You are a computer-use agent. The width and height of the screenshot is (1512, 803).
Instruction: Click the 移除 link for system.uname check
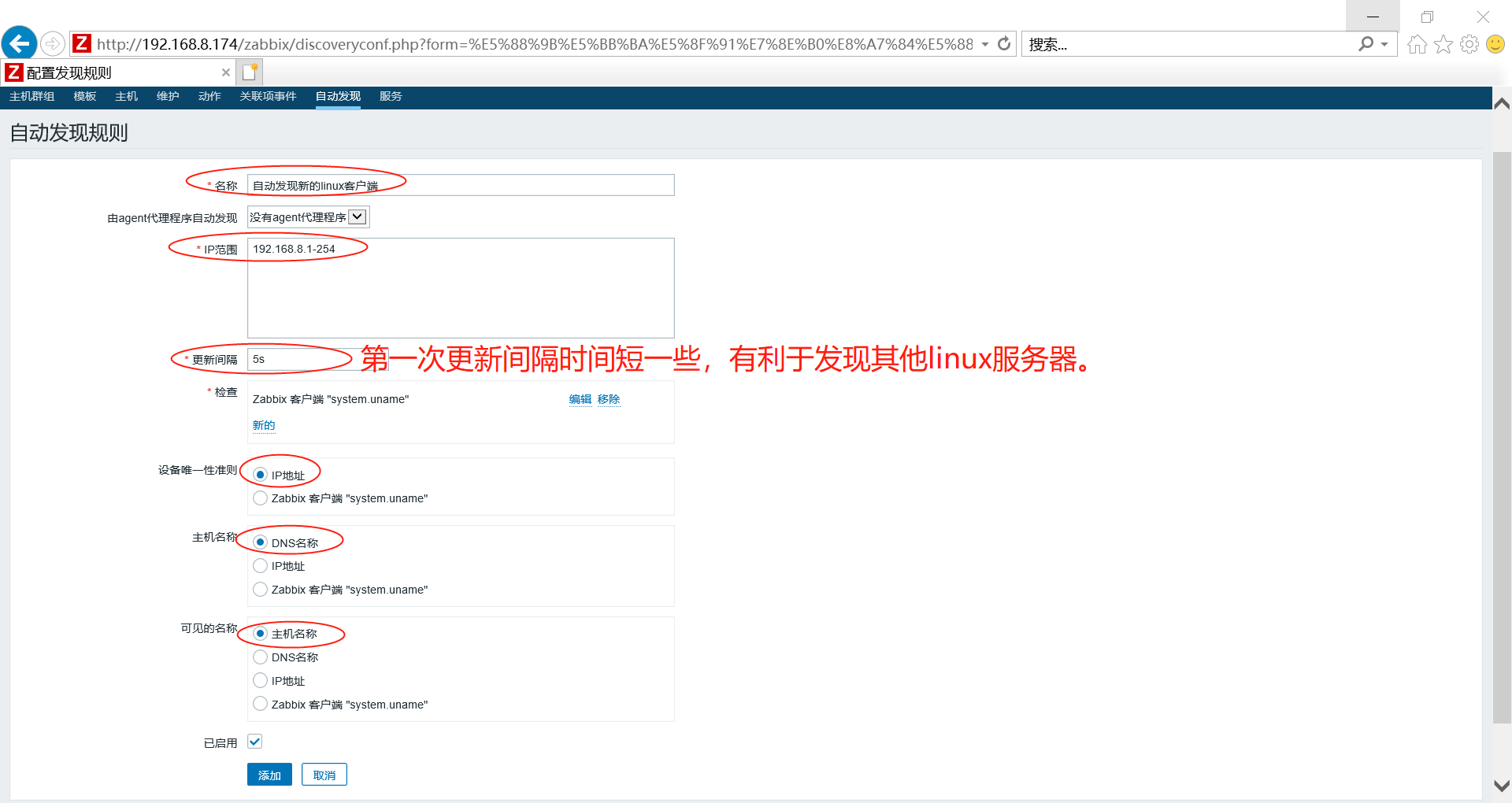(609, 399)
